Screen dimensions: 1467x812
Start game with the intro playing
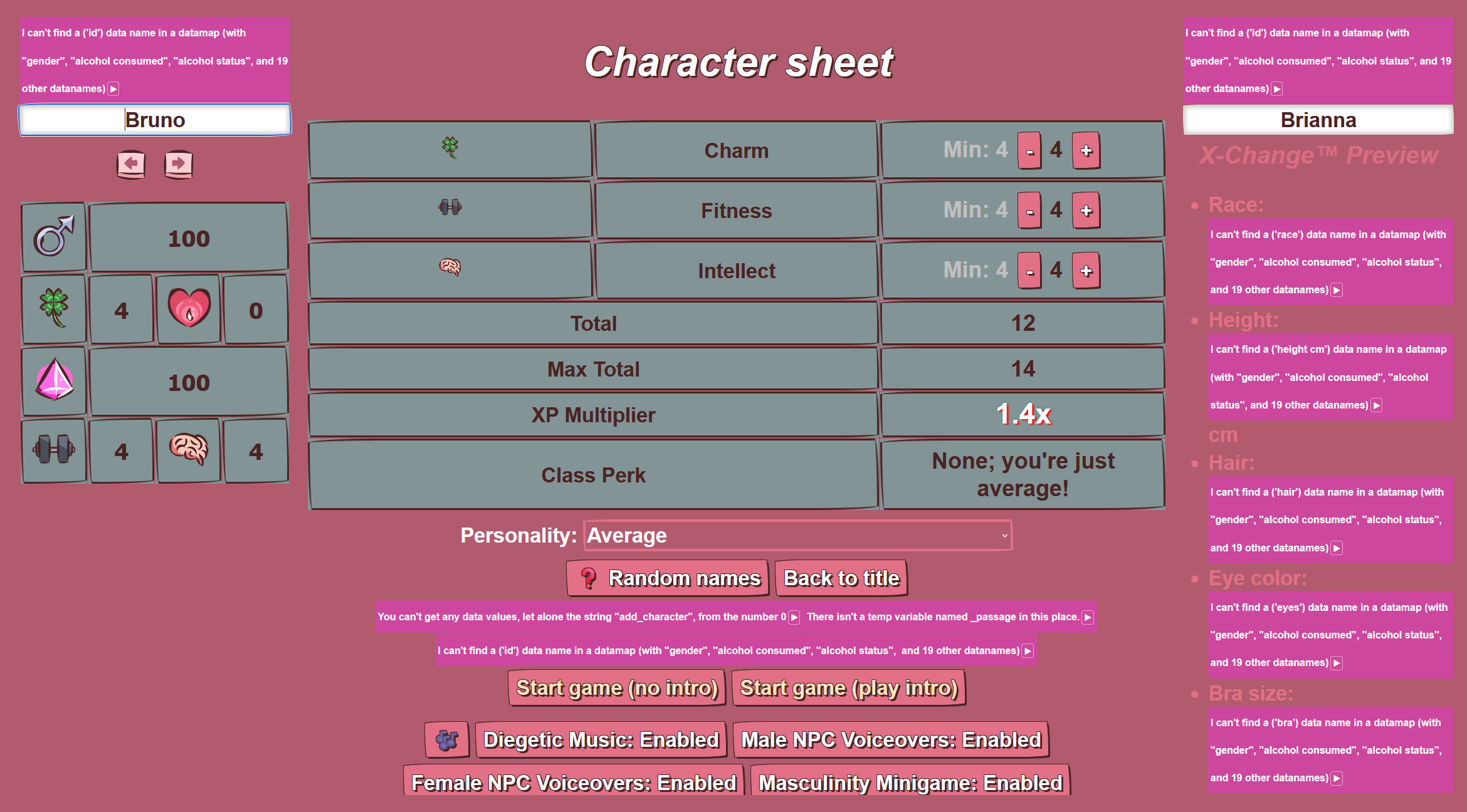849,688
